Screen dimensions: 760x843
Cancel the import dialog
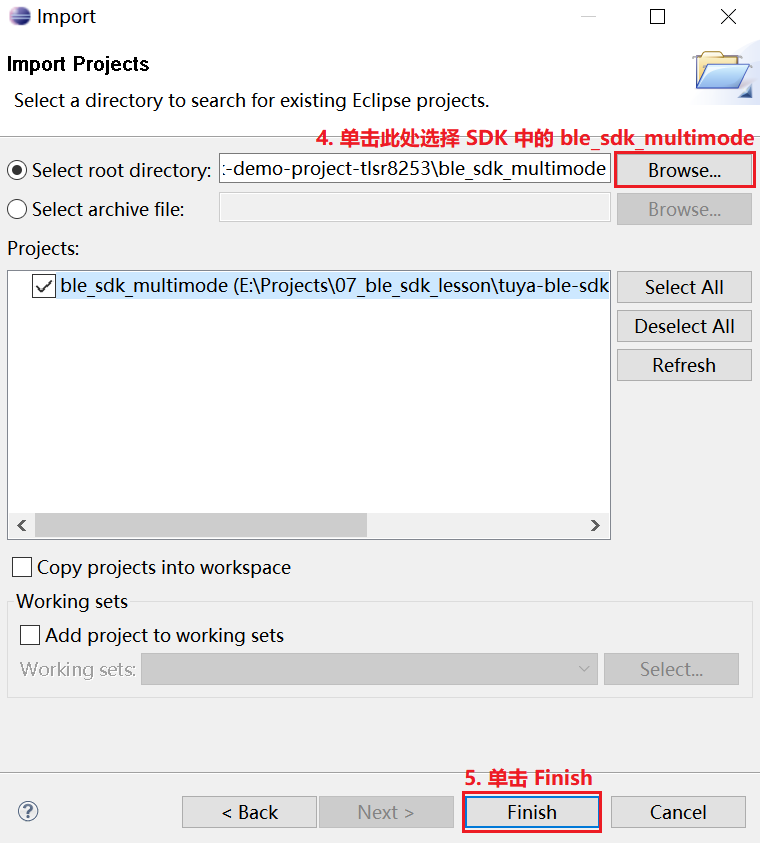click(x=678, y=812)
